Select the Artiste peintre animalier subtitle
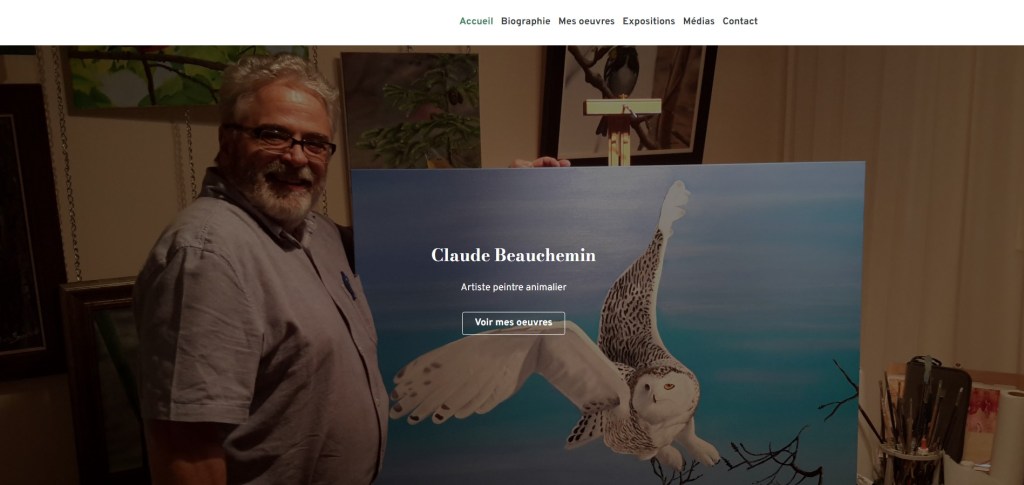 [513, 287]
